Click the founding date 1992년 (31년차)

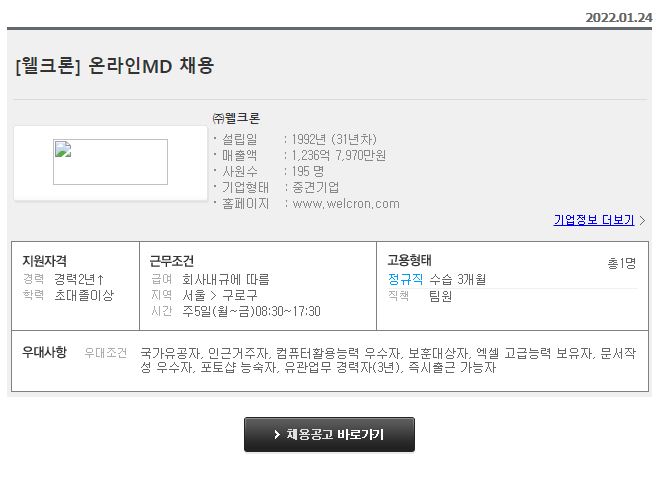334,139
